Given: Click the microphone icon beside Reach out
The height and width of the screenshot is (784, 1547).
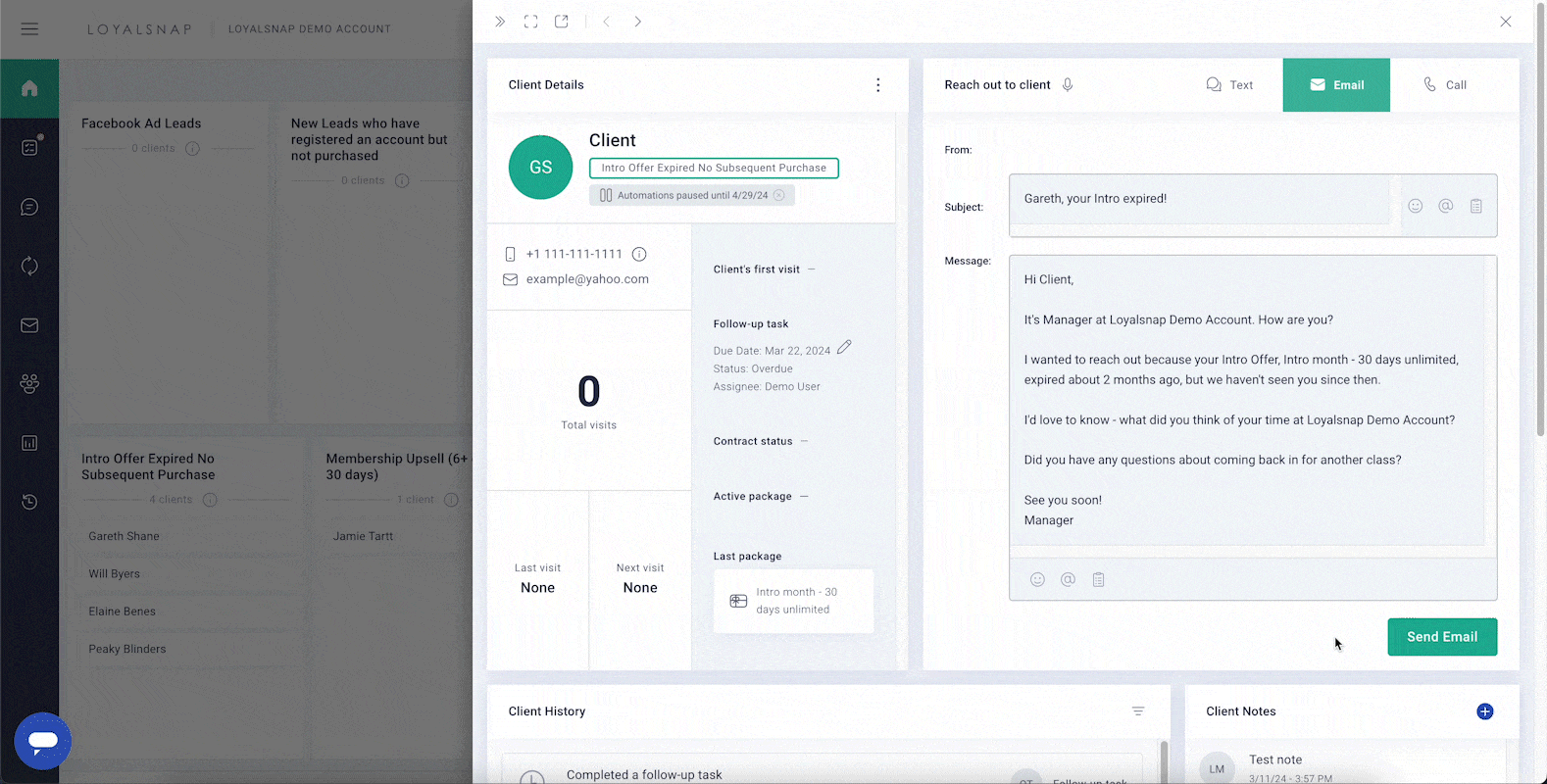Looking at the screenshot, I should pyautogui.click(x=1068, y=85).
